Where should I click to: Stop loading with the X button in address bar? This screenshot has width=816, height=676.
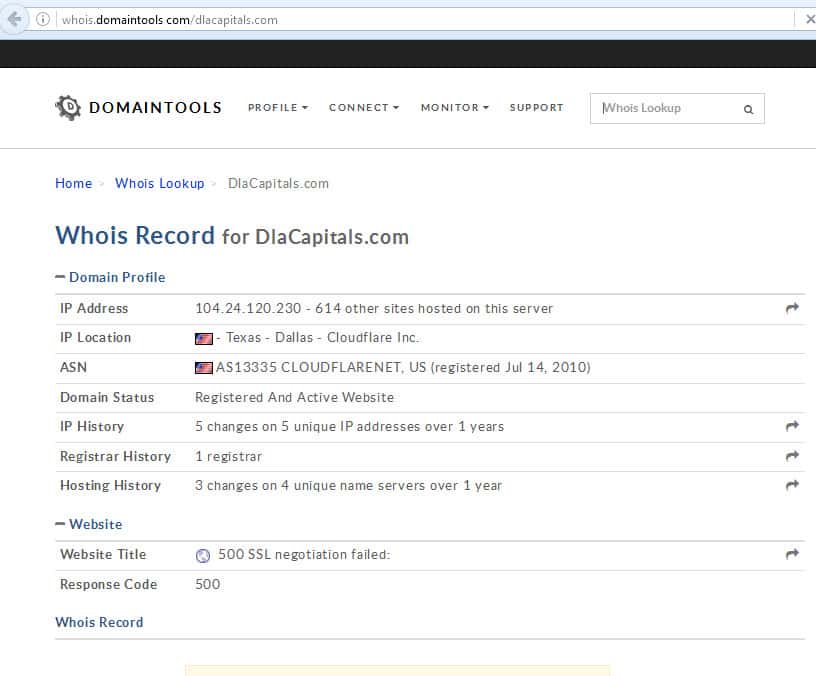(809, 20)
